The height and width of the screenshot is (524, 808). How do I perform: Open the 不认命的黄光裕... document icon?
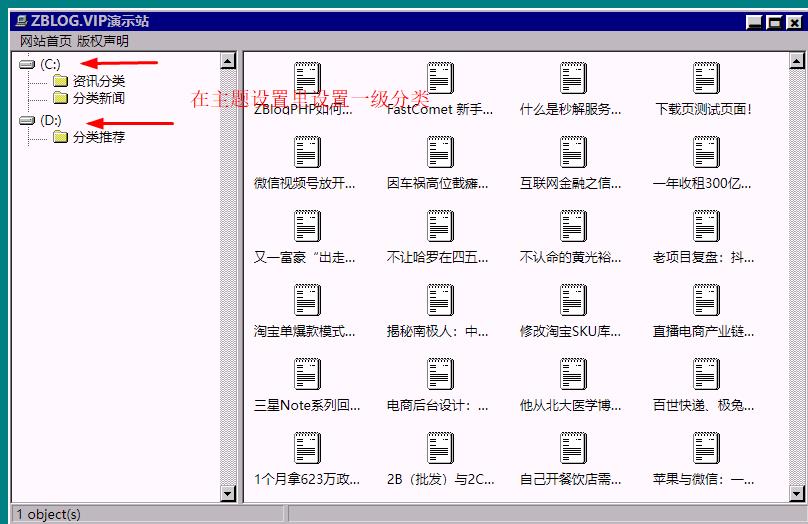click(573, 226)
